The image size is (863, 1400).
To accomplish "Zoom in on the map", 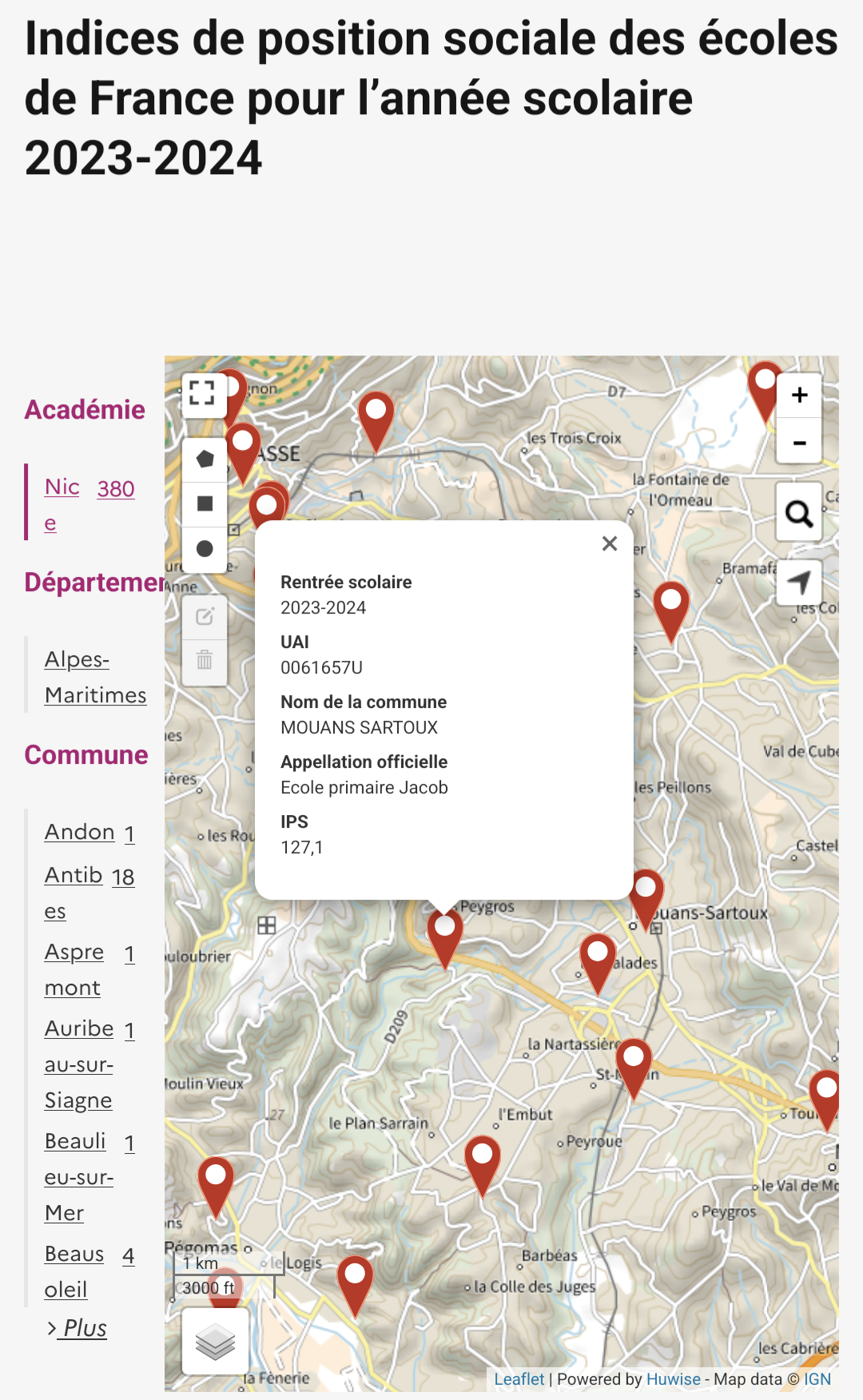I will (799, 396).
